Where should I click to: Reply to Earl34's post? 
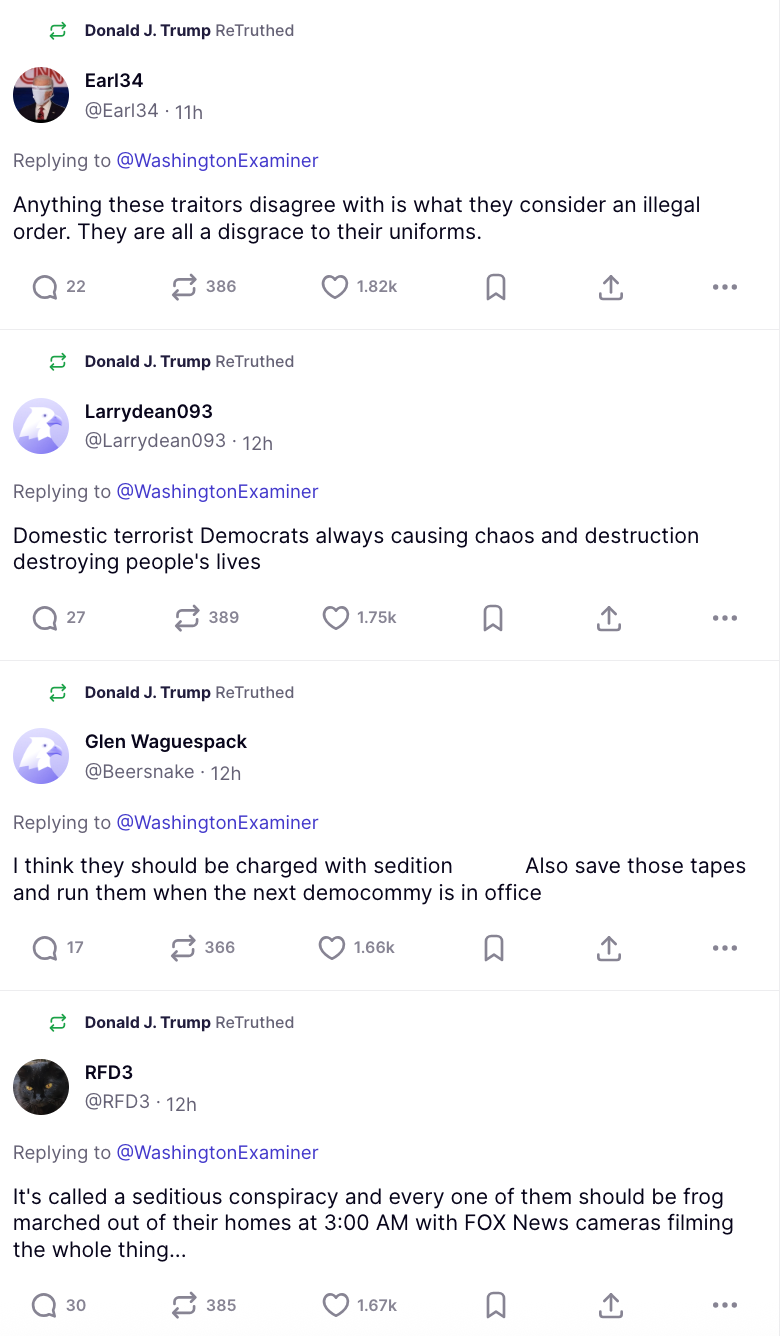click(45, 287)
